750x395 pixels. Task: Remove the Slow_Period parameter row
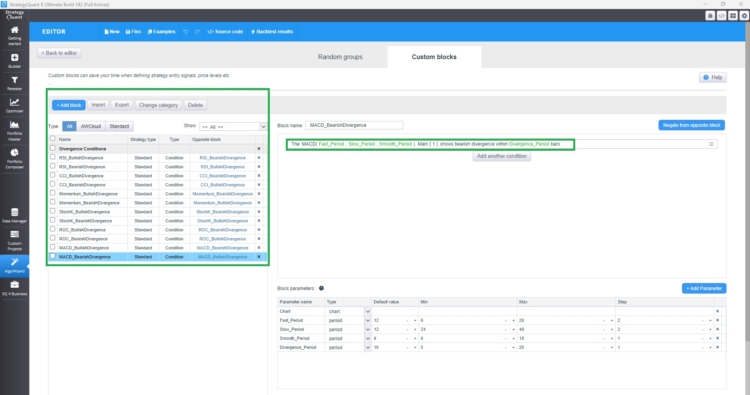717,329
